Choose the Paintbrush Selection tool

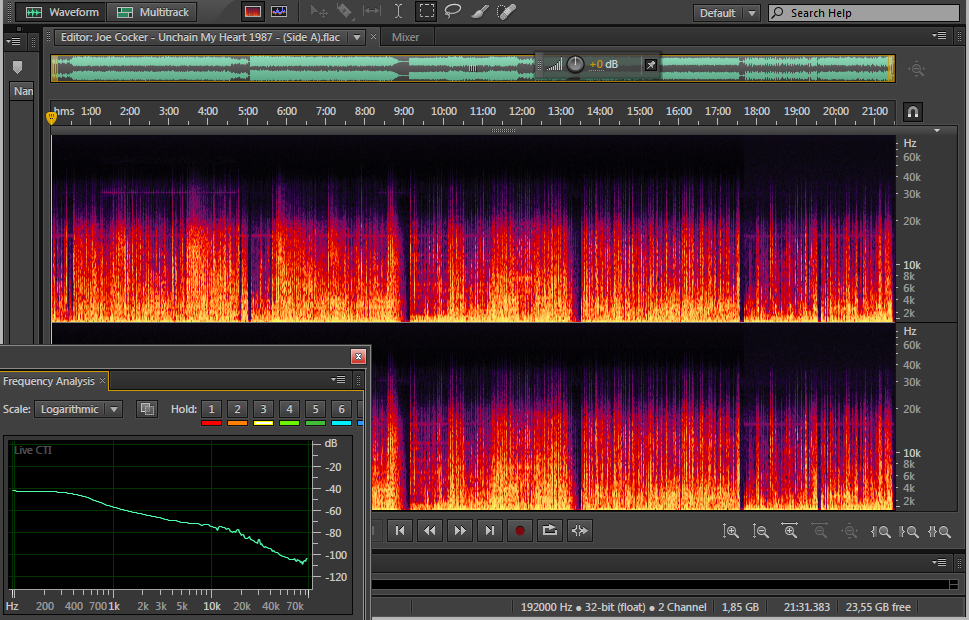pos(480,12)
